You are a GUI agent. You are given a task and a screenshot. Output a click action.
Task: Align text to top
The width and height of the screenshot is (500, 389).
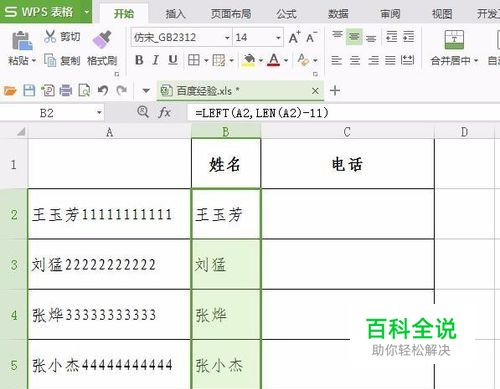[x=337, y=36]
